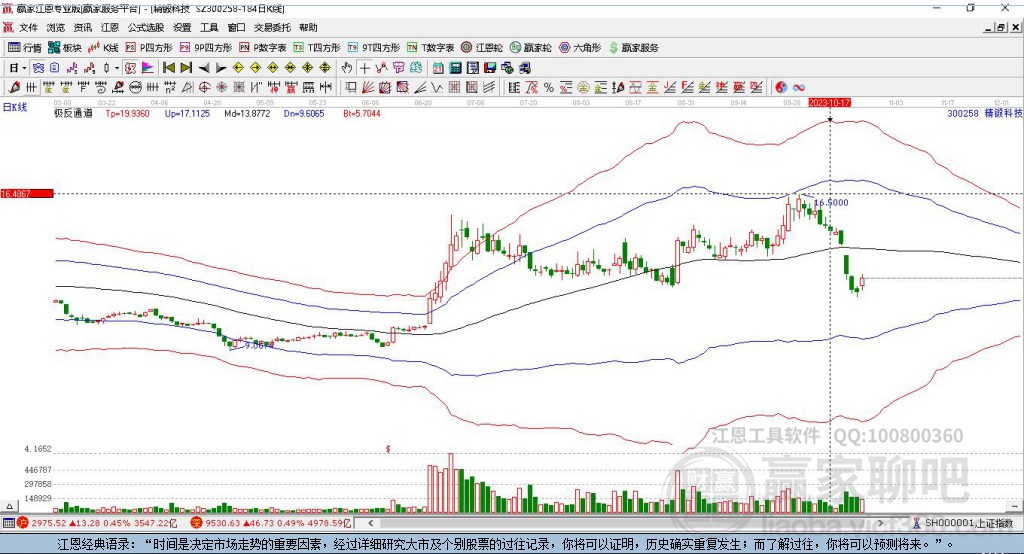Open the T数字表 table
Image resolution: width=1024 pixels, height=554 pixels.
coord(430,48)
